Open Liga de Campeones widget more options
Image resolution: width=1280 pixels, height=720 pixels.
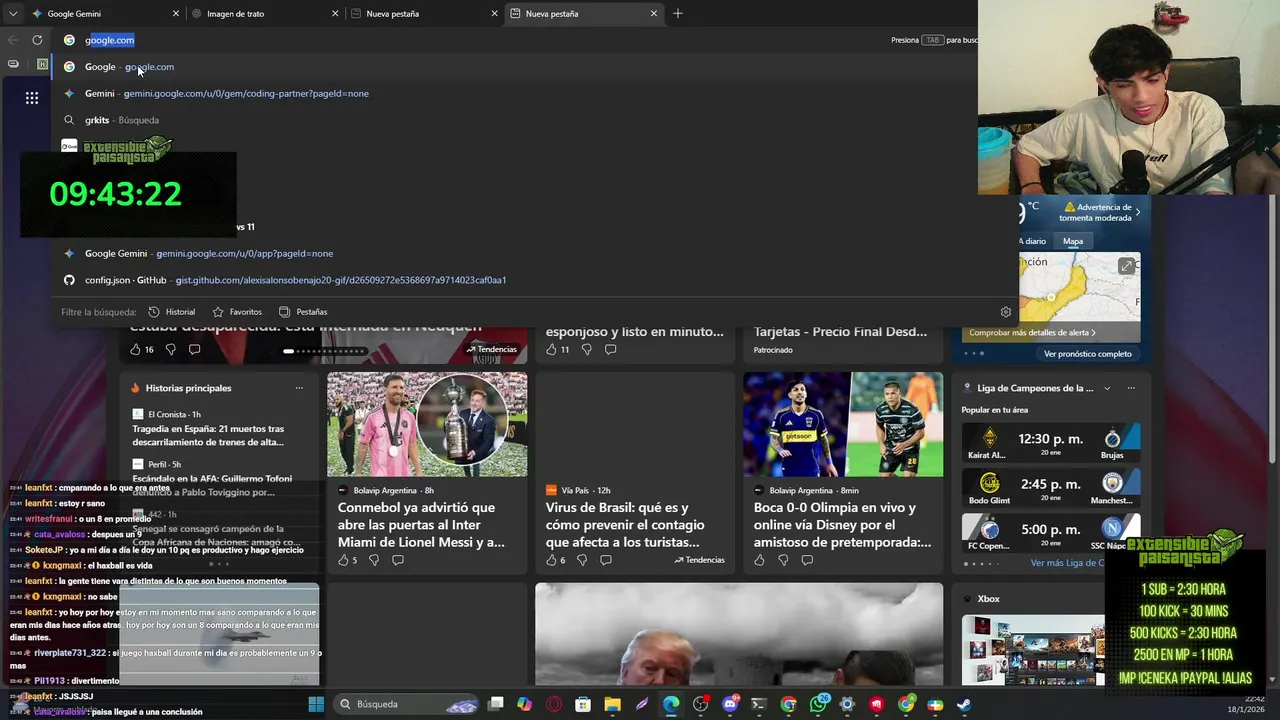1131,388
